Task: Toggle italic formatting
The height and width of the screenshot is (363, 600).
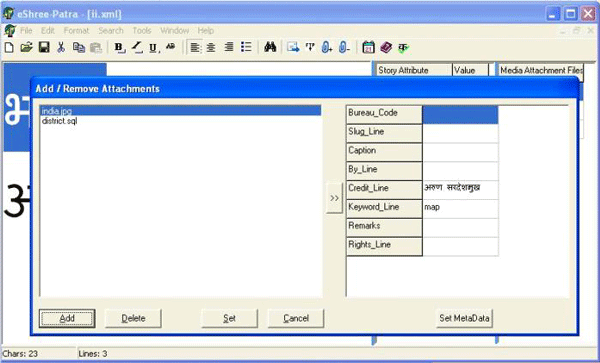Action: tap(137, 47)
